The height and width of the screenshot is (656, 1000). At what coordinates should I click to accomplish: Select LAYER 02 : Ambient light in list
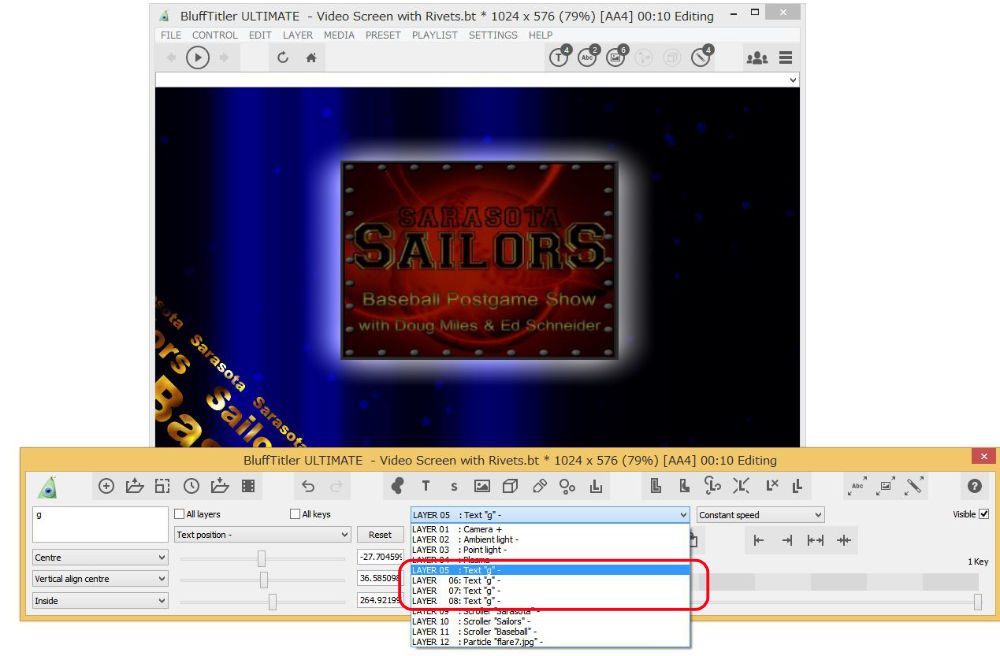[550, 539]
